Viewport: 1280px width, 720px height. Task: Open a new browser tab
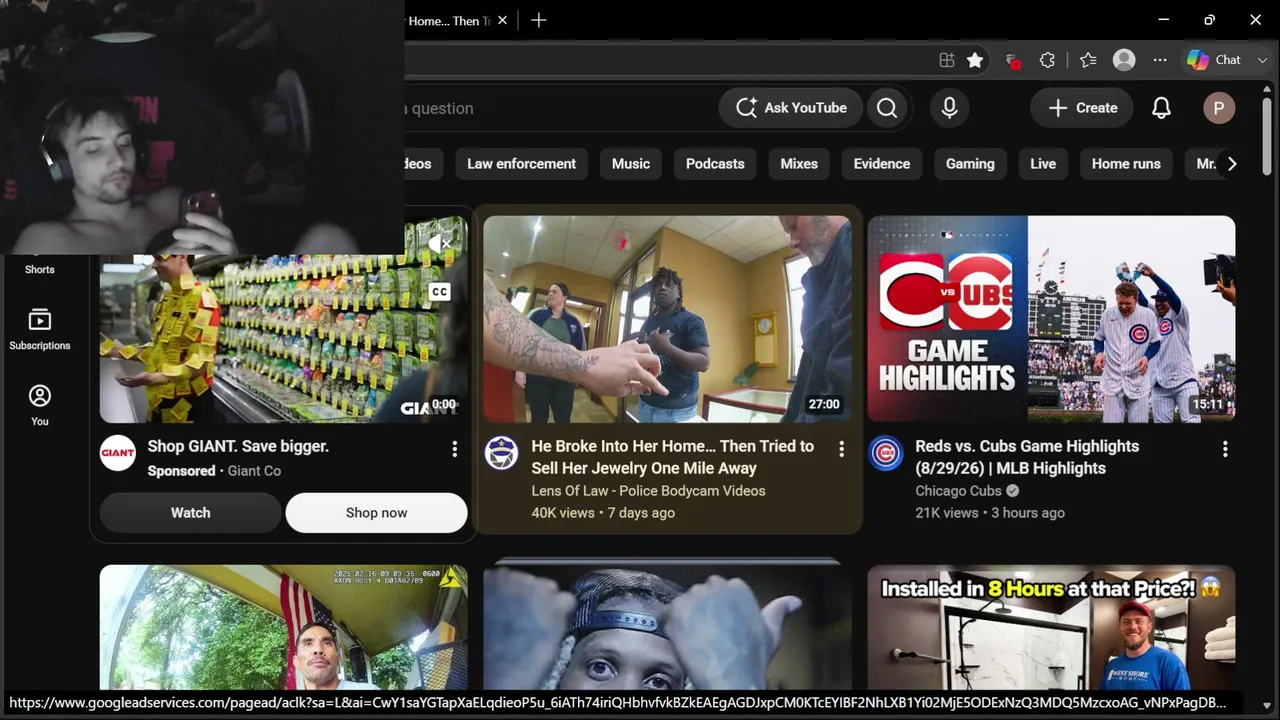pyautogui.click(x=538, y=20)
